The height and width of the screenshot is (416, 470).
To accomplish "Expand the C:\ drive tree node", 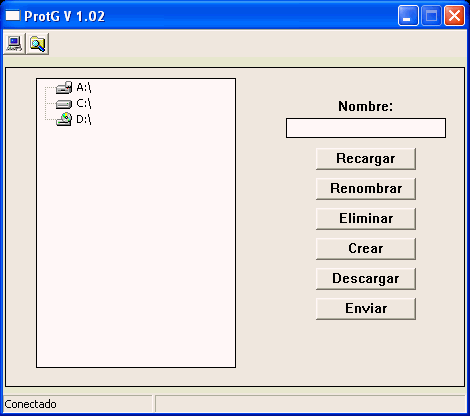I will coord(84,103).
